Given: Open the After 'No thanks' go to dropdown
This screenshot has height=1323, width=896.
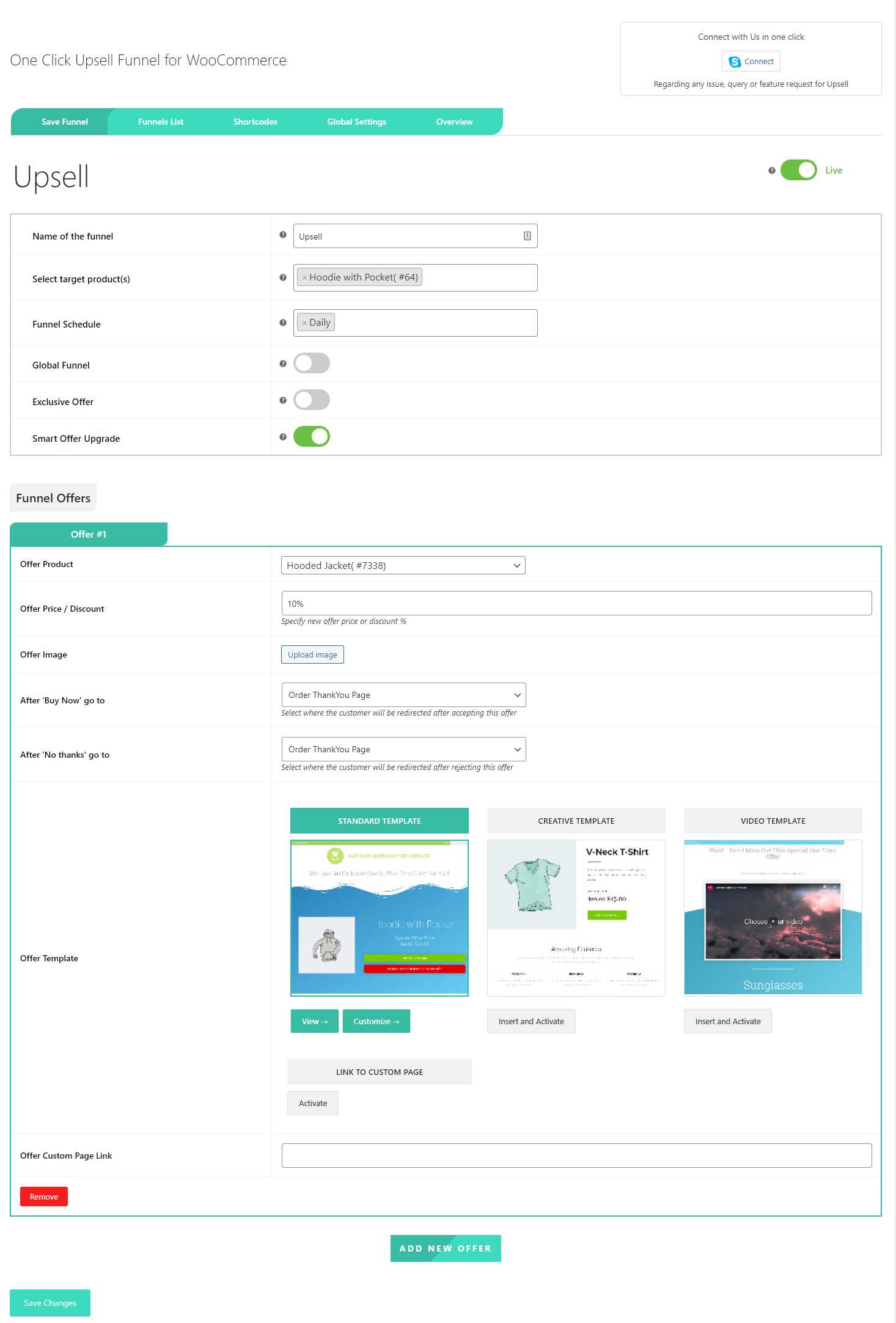Looking at the screenshot, I should (x=403, y=749).
